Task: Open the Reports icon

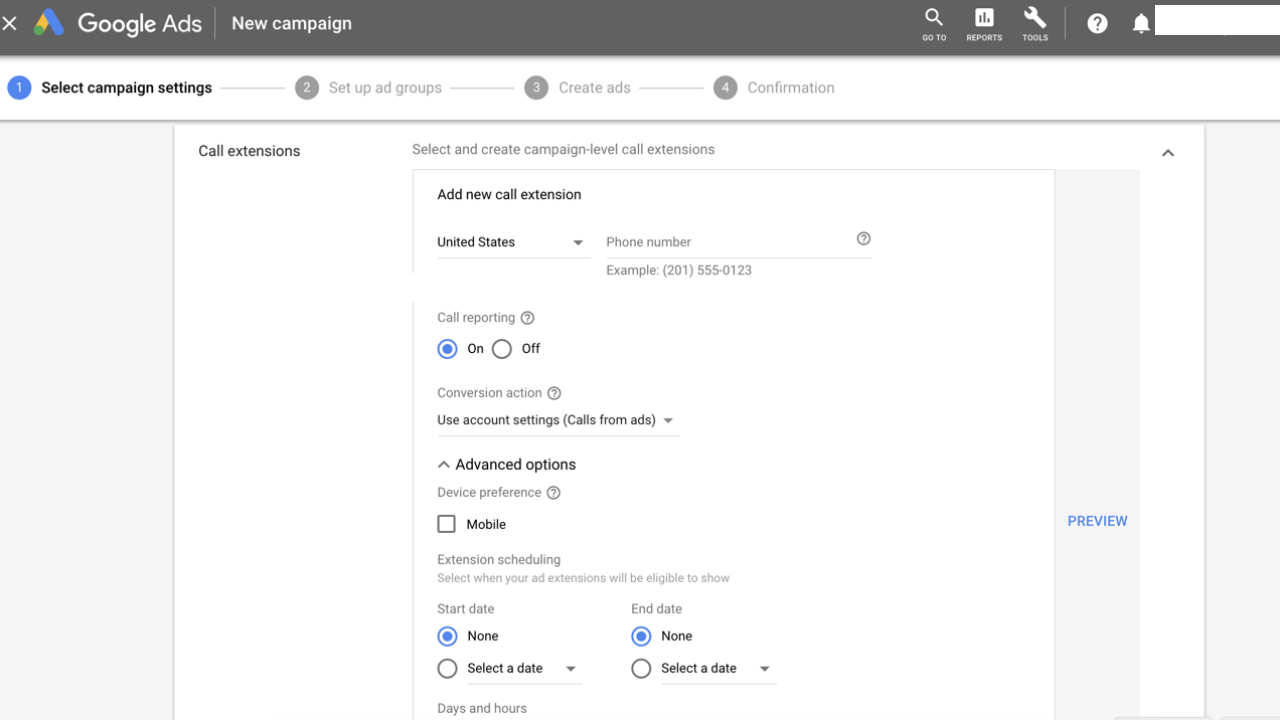Action: point(984,24)
